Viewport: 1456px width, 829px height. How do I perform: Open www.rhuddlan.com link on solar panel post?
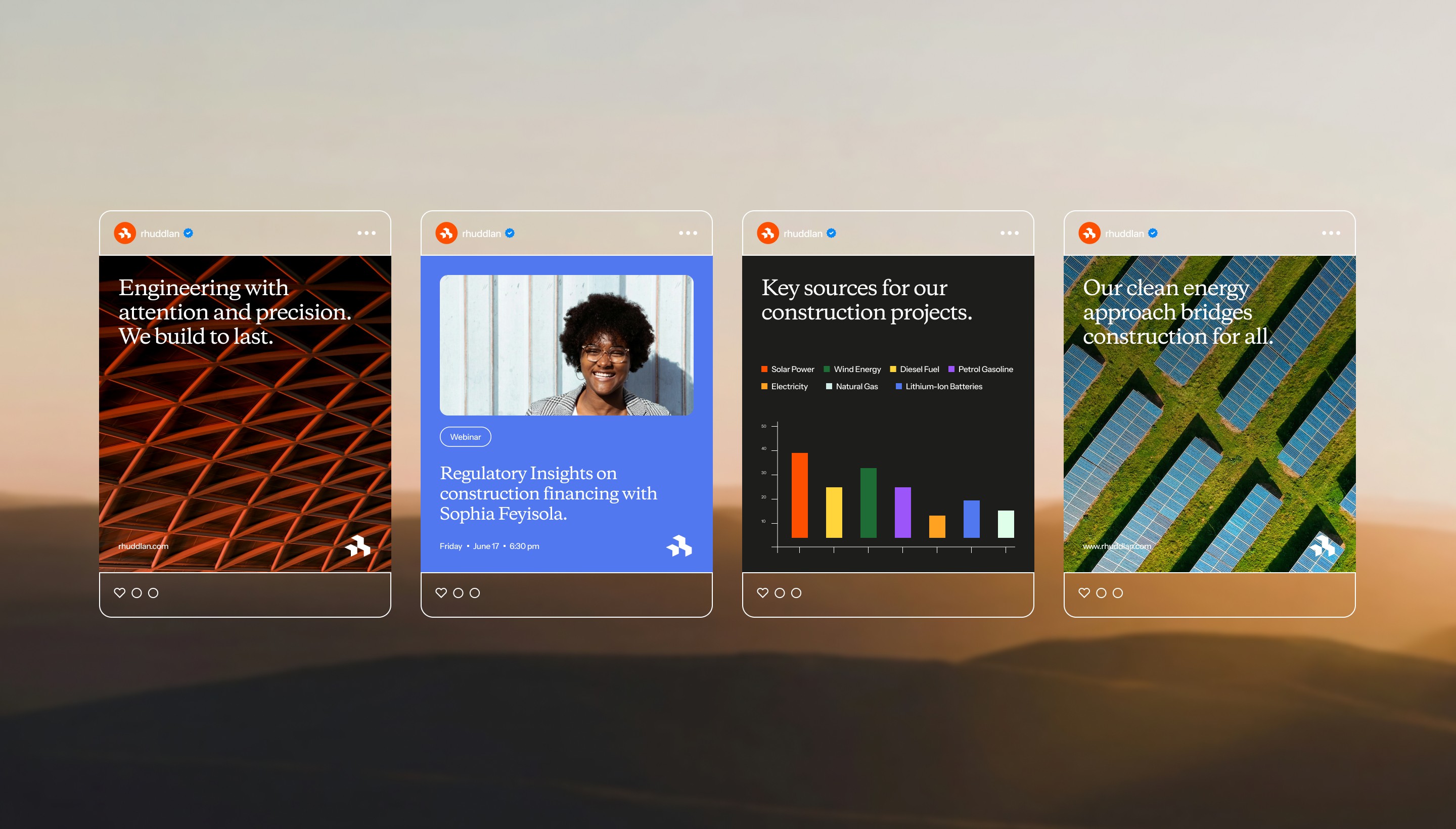[1116, 546]
